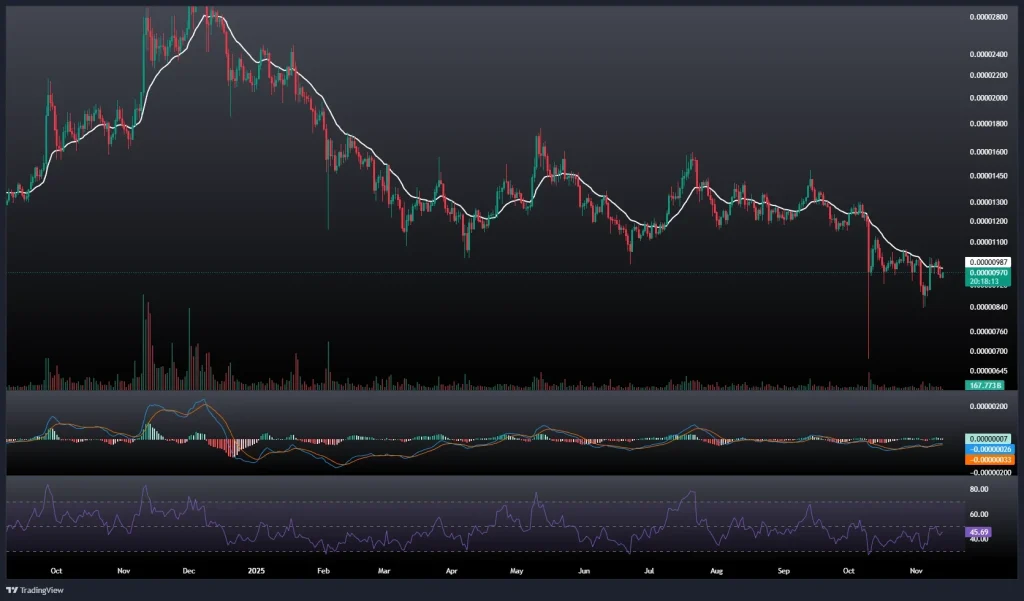Click the May label on time axis
1024x601 pixels.
[517, 571]
